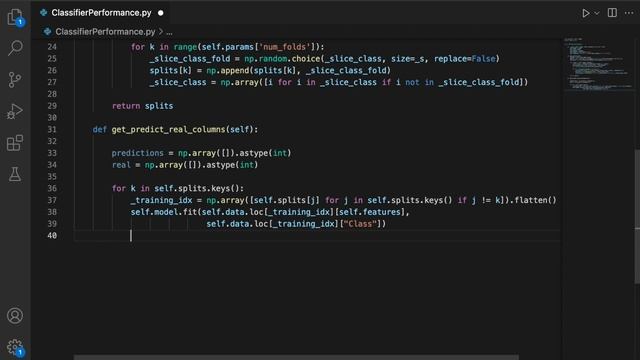Screen dimensions: 640x360
Task: Expand the run options dropdown arrow
Action: (597, 13)
